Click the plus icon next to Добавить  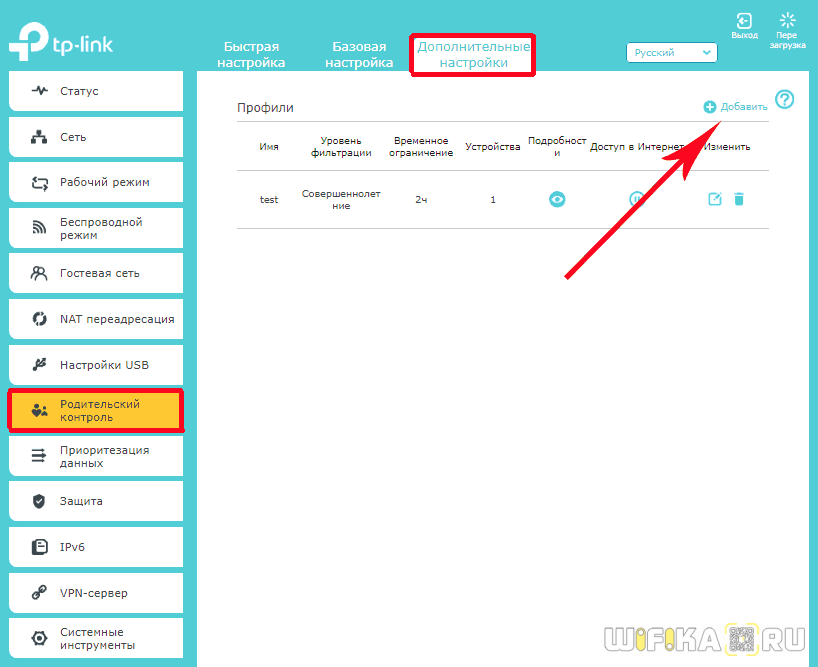coord(710,107)
